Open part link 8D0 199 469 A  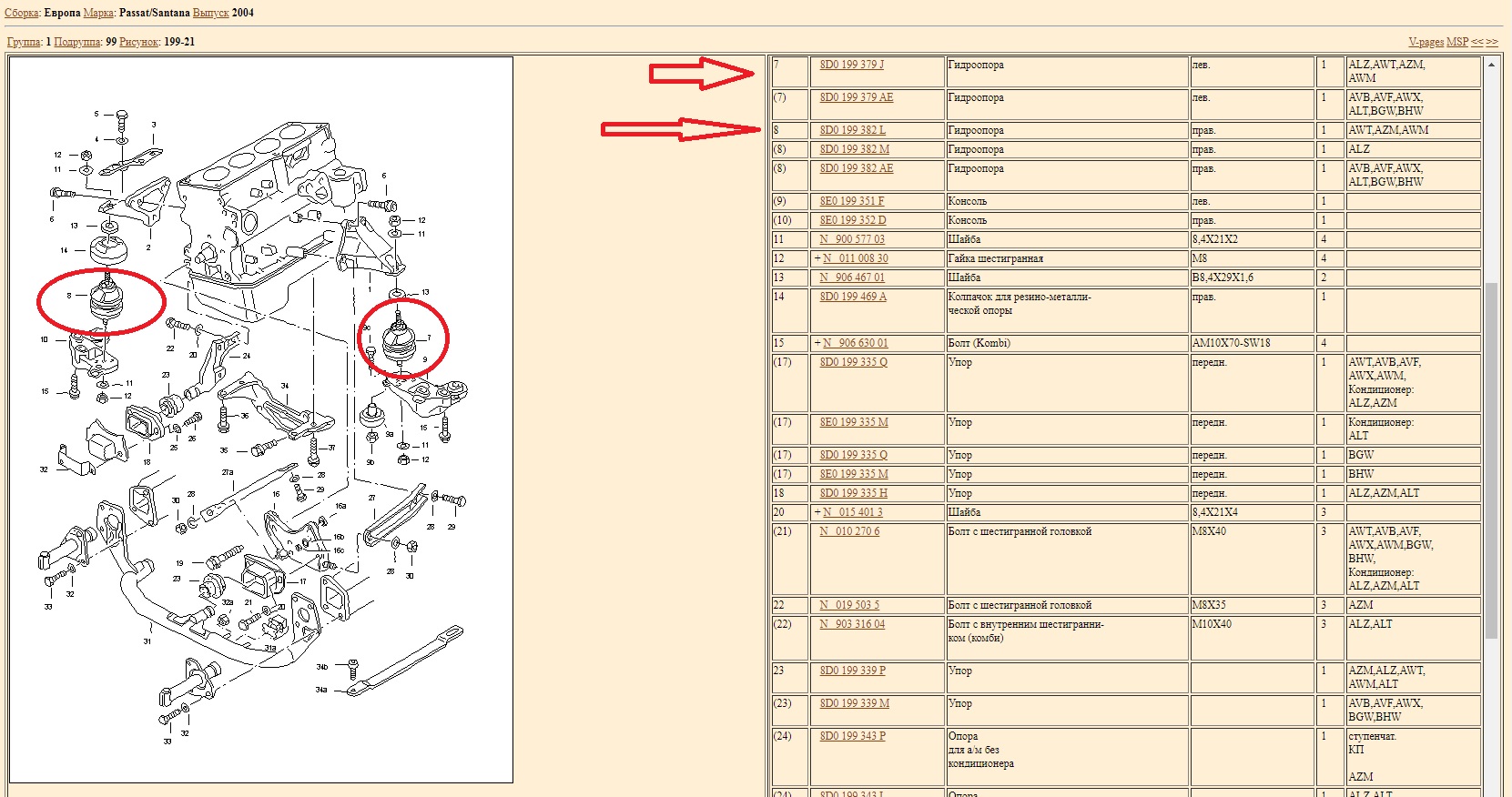(852, 297)
